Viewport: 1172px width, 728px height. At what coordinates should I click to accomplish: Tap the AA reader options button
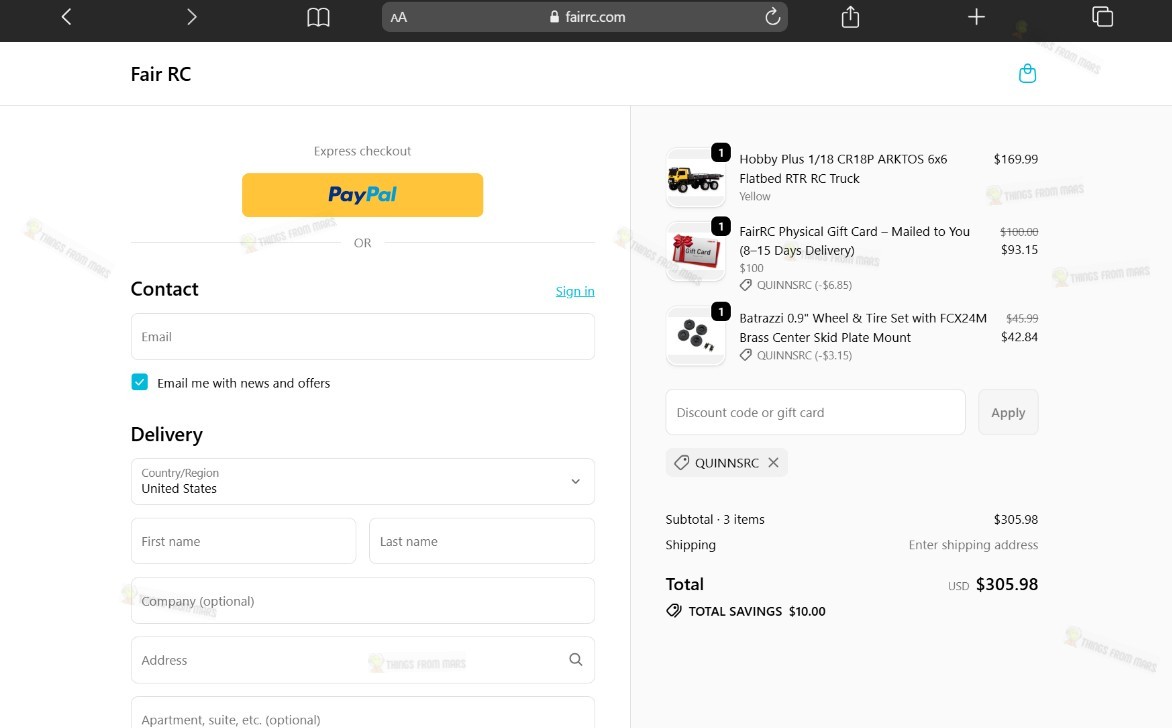399,17
